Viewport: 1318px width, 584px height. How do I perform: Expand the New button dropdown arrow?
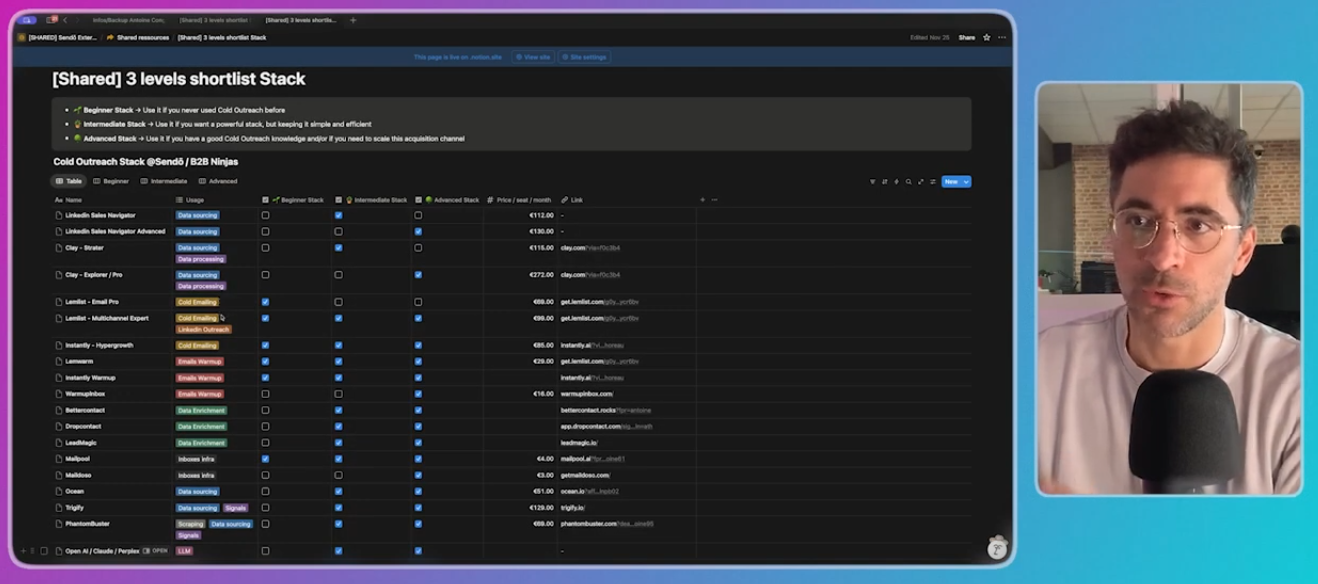coord(966,182)
